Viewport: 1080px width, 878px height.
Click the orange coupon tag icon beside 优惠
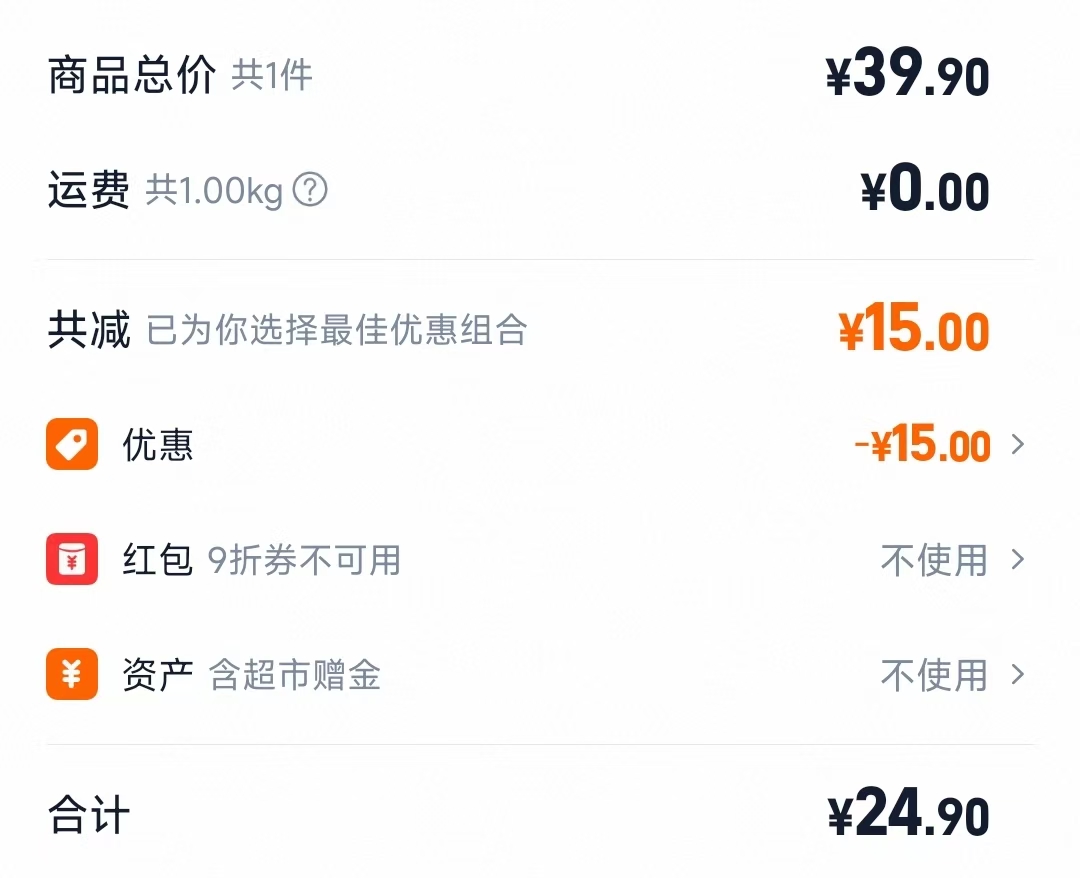[x=70, y=444]
